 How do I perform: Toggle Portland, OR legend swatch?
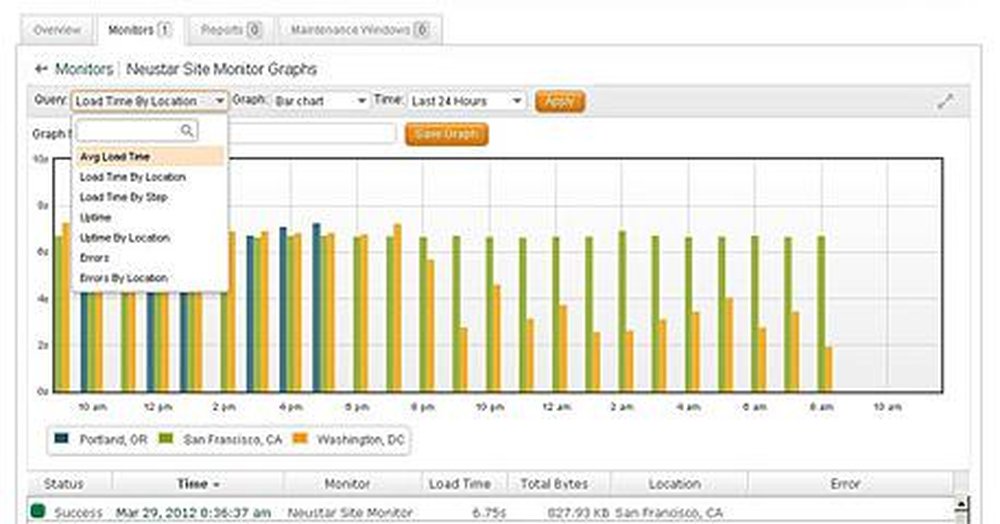click(62, 439)
